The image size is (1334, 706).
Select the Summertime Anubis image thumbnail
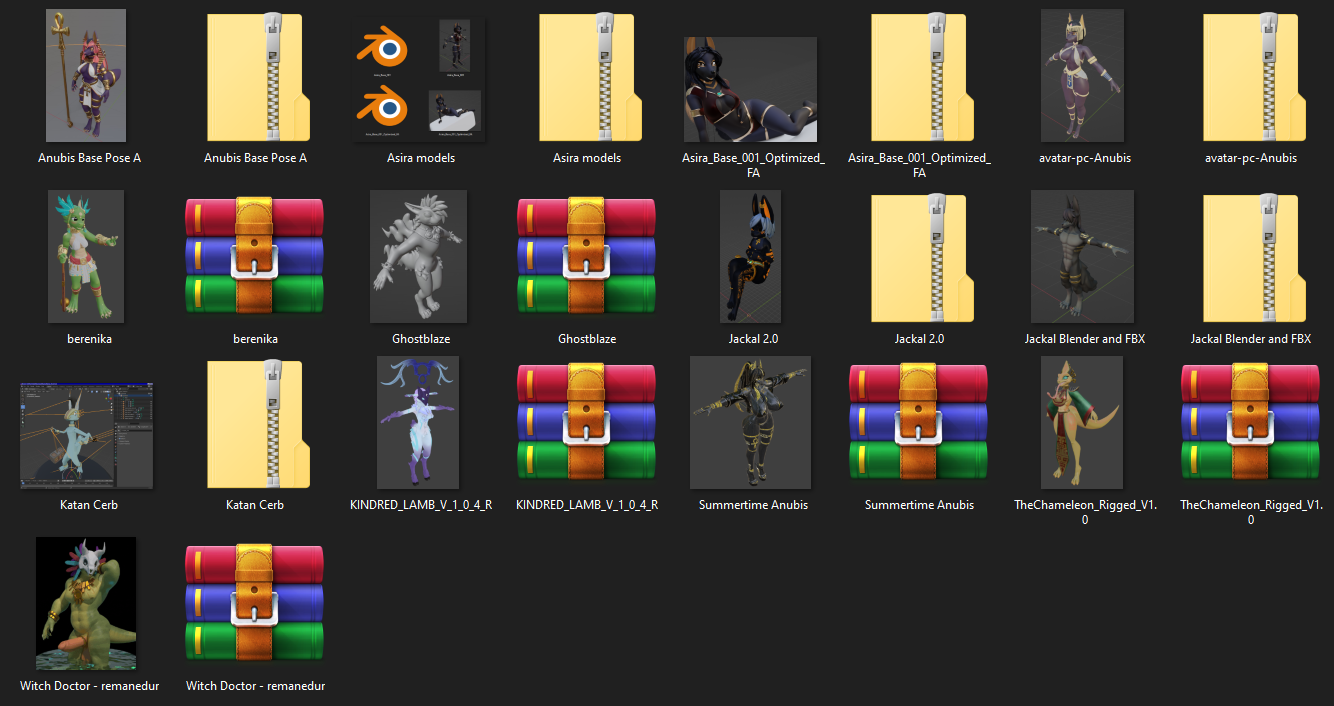pyautogui.click(x=750, y=422)
